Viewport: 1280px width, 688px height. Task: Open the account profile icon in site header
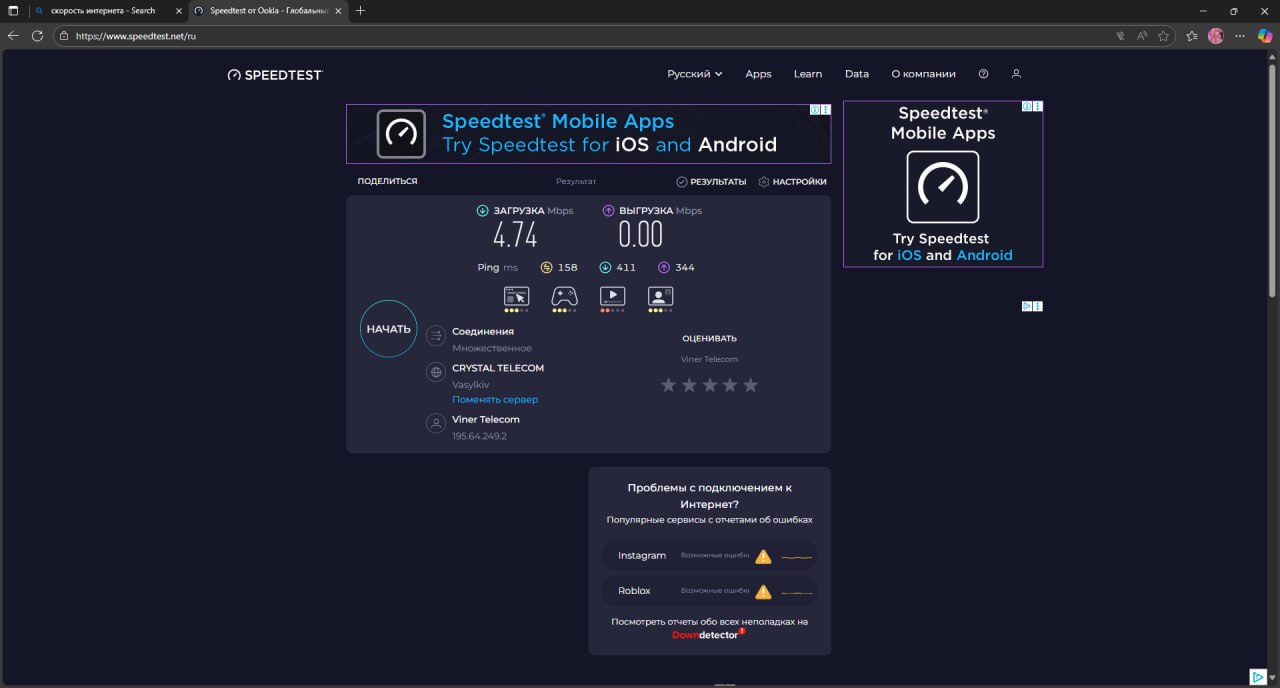coord(1016,74)
